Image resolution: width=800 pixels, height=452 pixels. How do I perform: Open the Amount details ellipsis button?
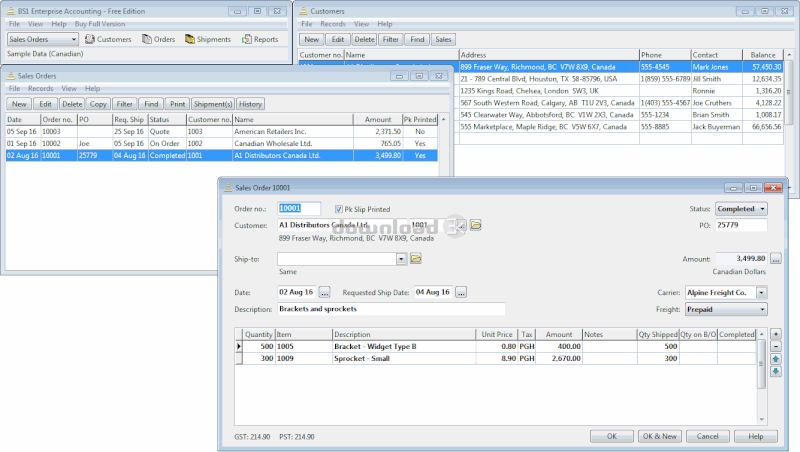(x=776, y=259)
